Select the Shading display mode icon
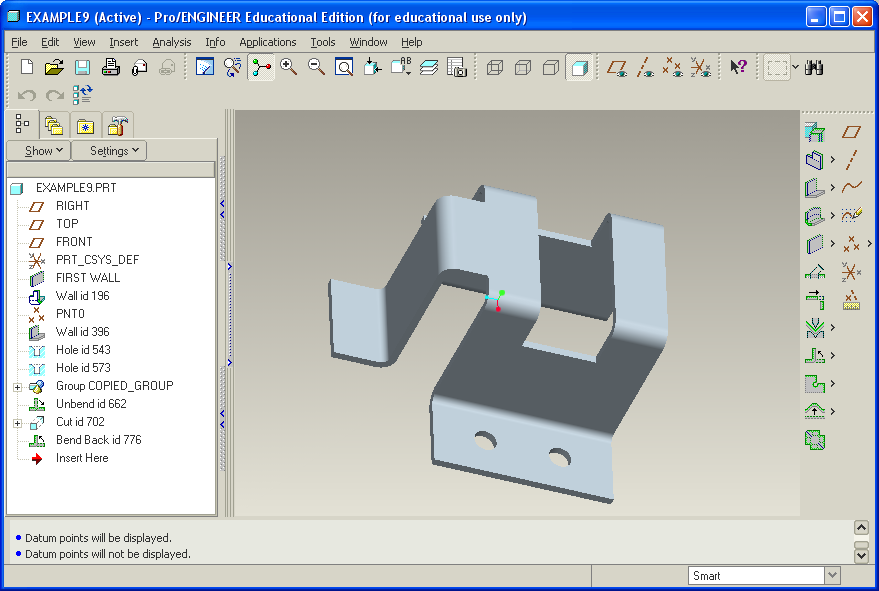 pos(579,67)
